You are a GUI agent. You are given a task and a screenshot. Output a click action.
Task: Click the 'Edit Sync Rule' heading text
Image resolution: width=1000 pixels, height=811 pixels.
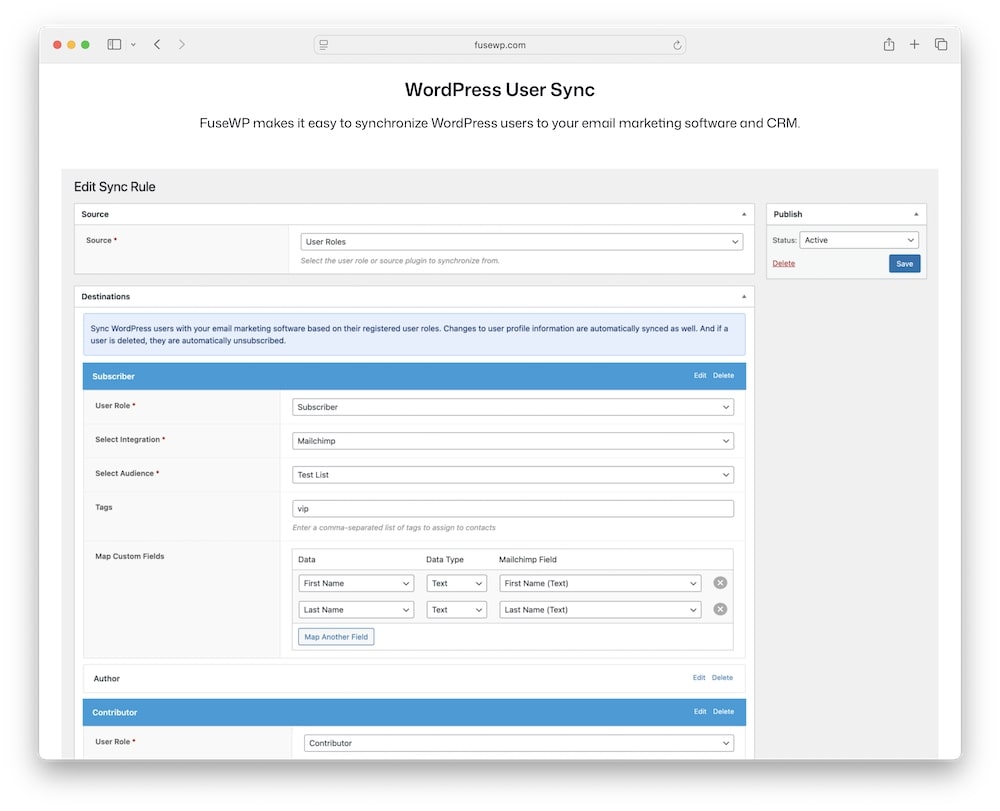point(114,187)
